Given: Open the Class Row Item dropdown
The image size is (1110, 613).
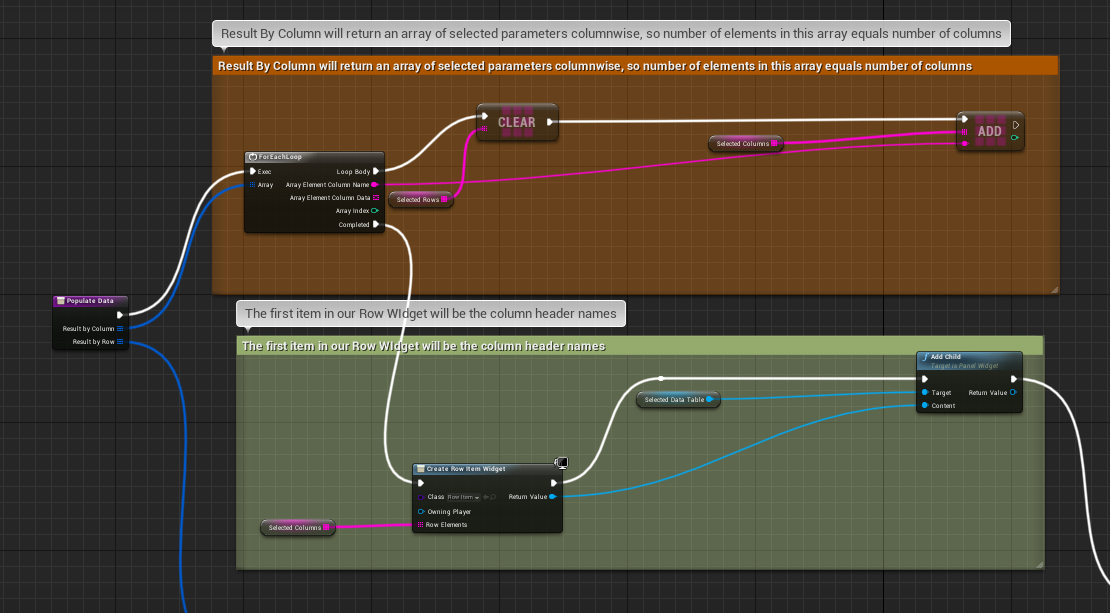Looking at the screenshot, I should (x=462, y=497).
